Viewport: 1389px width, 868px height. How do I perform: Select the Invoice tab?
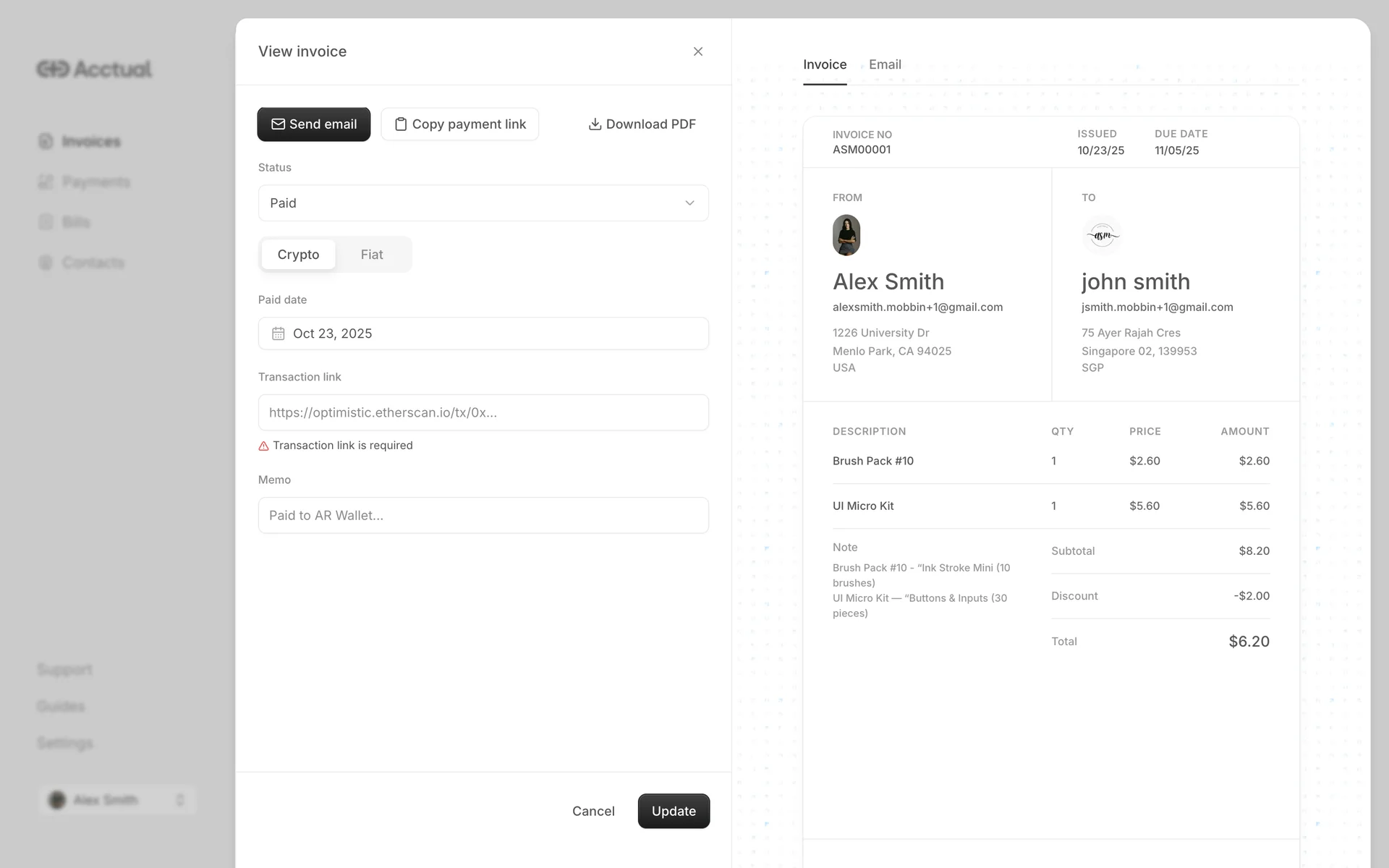pos(824,64)
